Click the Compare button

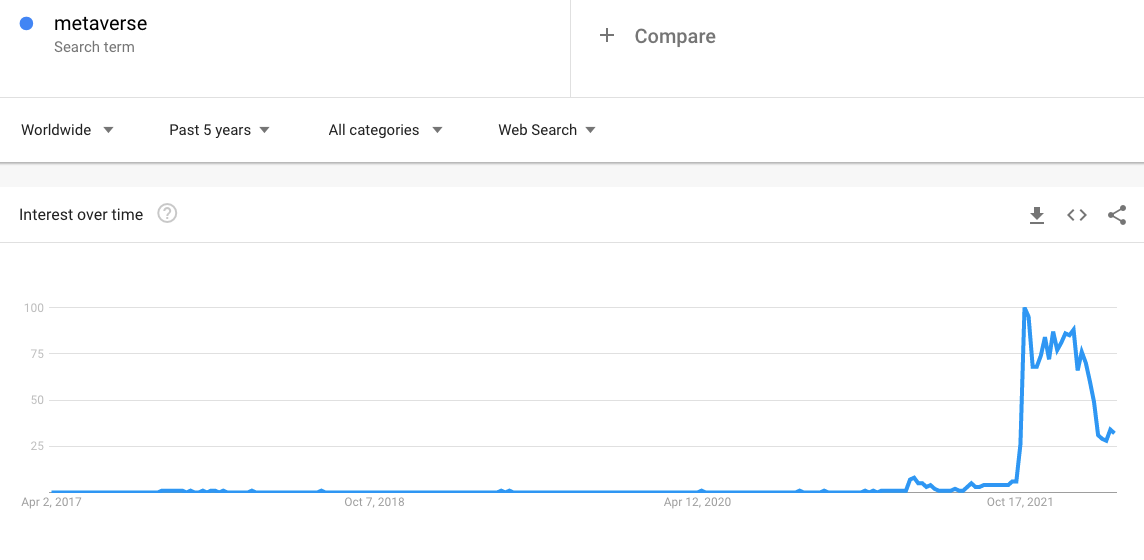coord(675,36)
